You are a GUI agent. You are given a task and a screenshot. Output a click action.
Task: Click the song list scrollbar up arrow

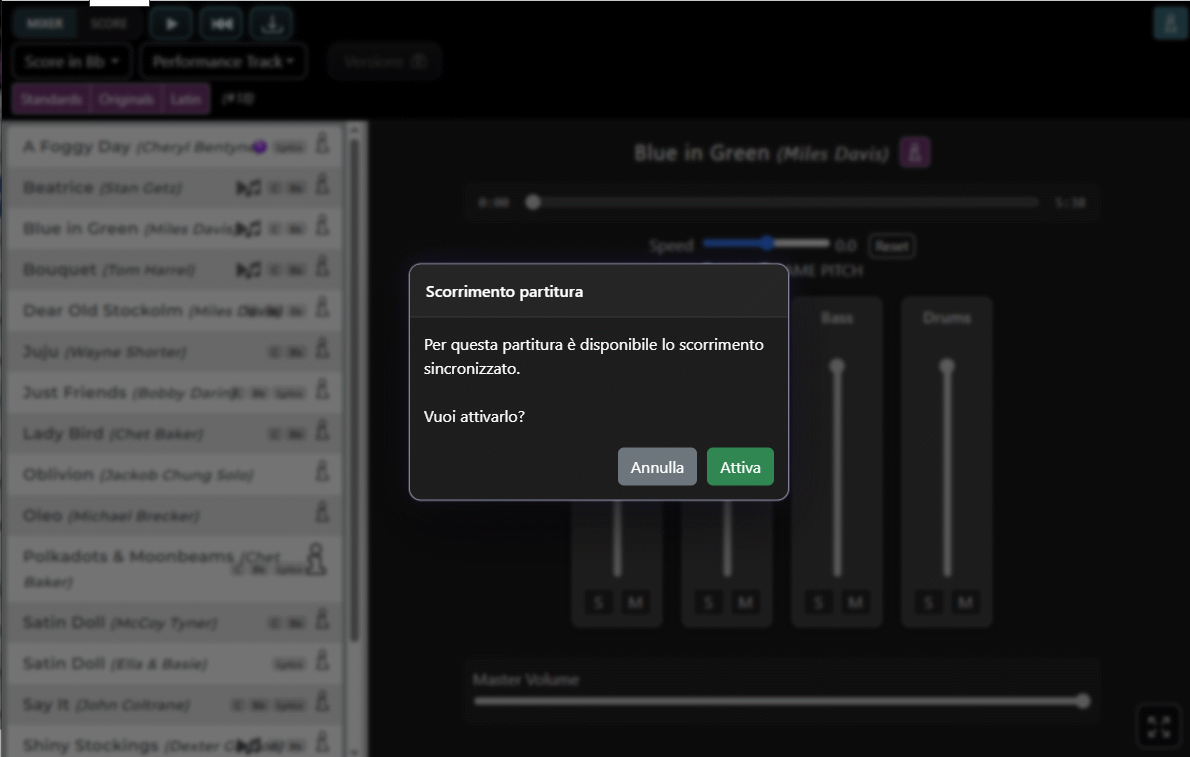point(354,131)
